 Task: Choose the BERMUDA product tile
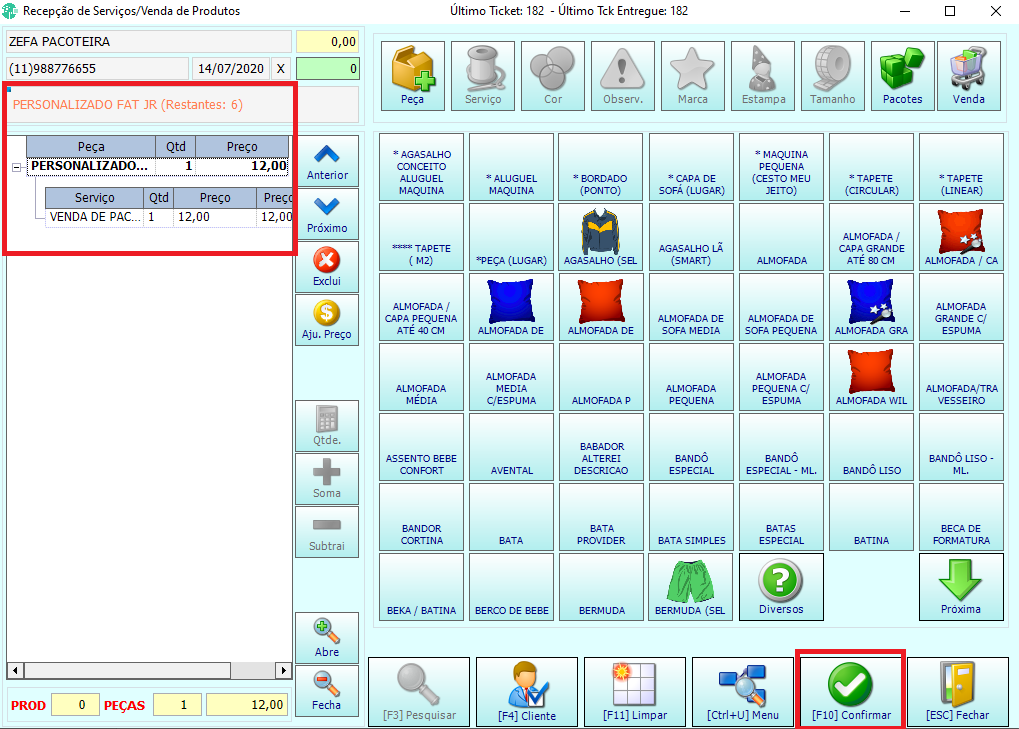tap(601, 587)
